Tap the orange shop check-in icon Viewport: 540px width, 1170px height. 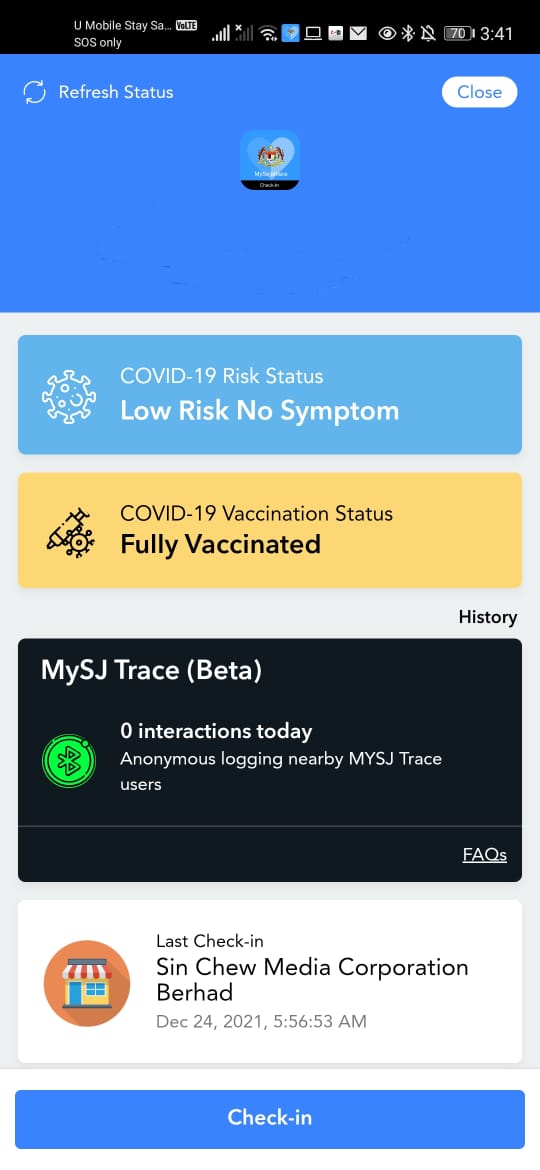(87, 983)
